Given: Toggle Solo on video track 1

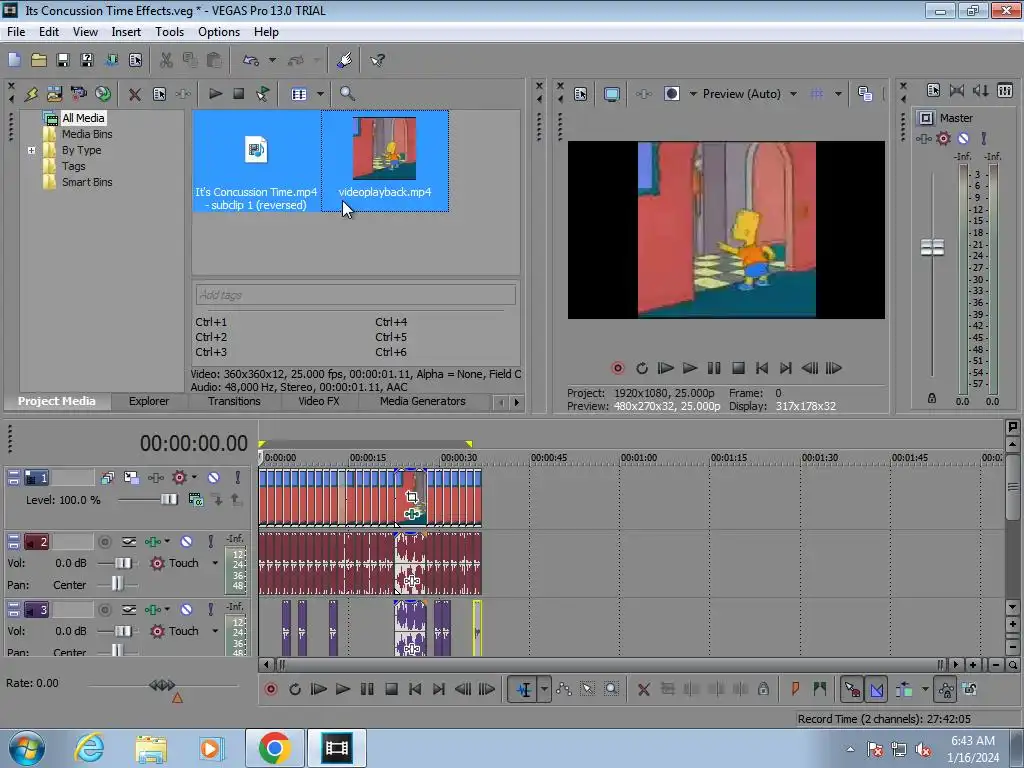Looking at the screenshot, I should point(238,478).
